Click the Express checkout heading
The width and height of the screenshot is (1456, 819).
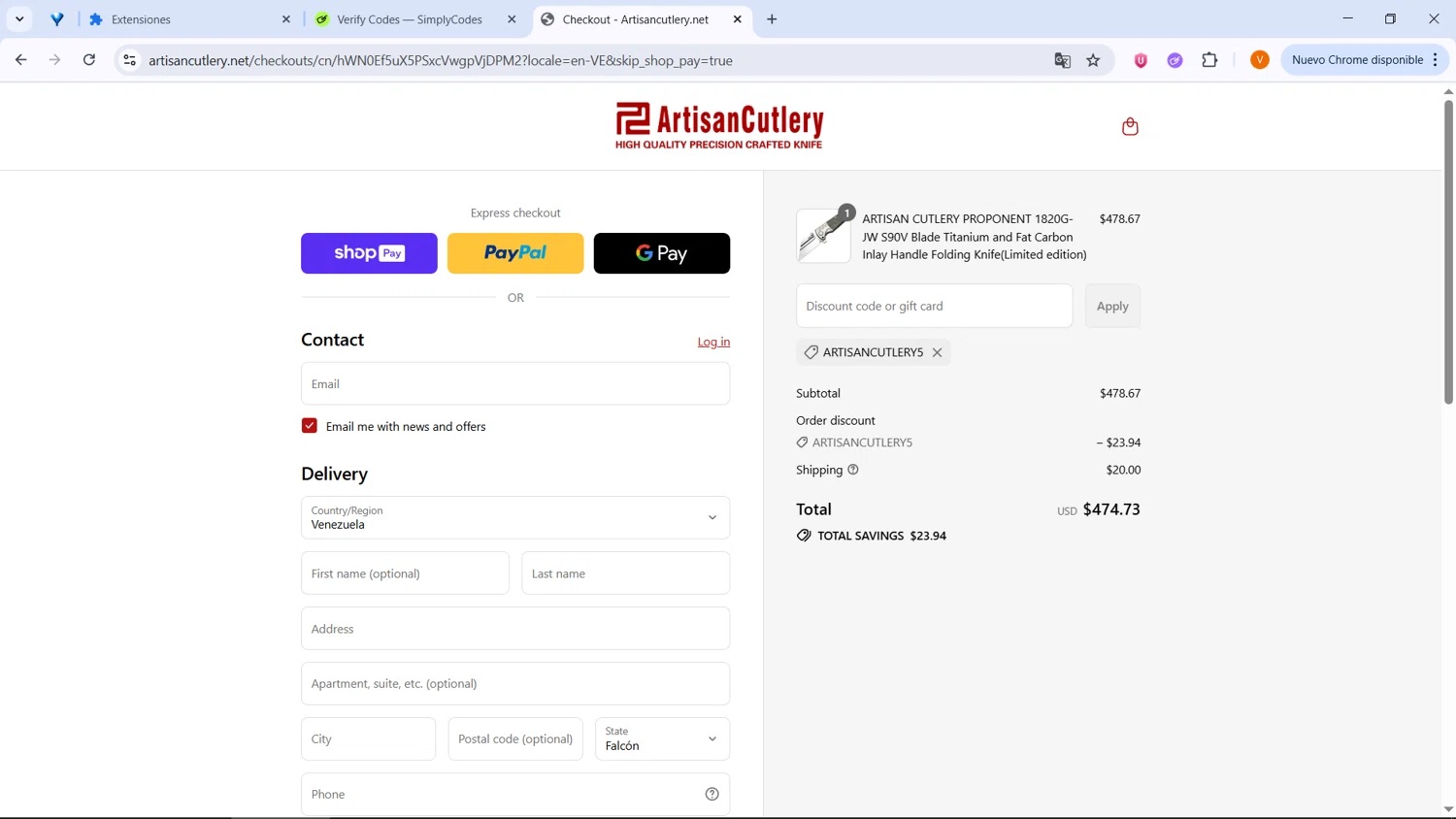click(515, 213)
